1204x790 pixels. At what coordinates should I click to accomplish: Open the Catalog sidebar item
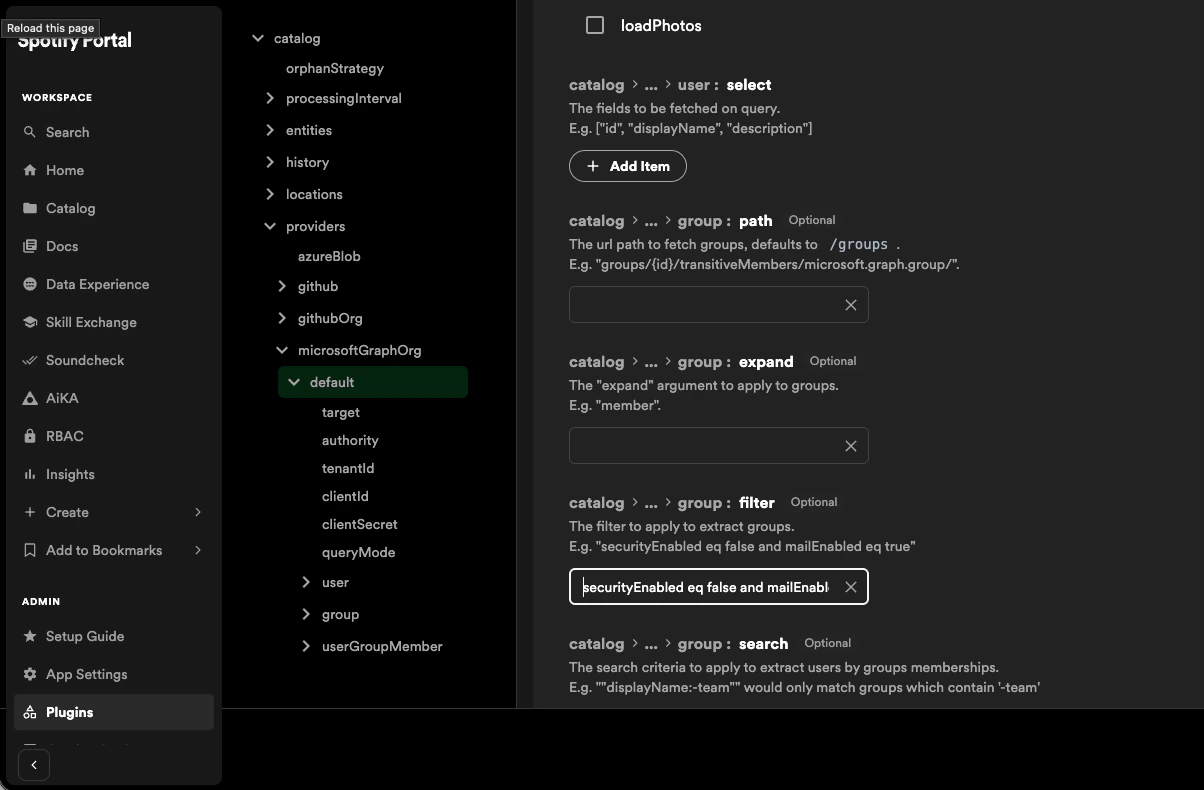[x=114, y=208]
